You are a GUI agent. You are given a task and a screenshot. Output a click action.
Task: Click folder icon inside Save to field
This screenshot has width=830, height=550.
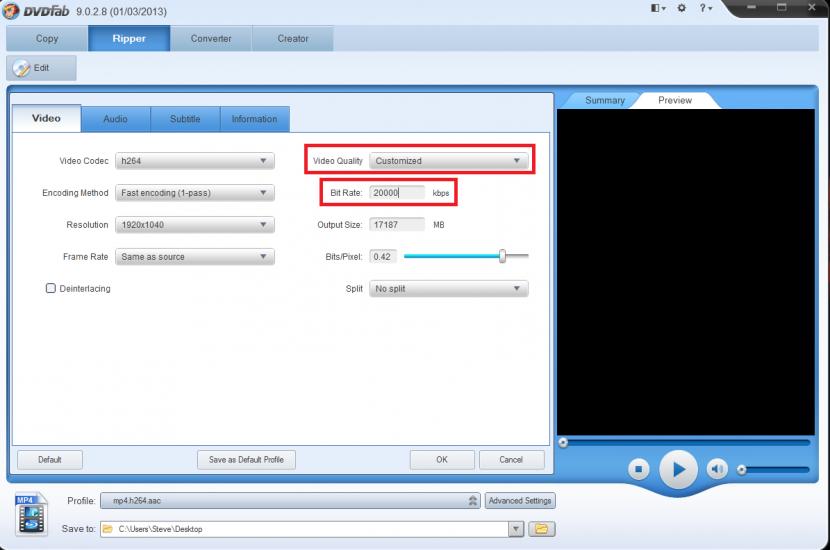(x=107, y=529)
